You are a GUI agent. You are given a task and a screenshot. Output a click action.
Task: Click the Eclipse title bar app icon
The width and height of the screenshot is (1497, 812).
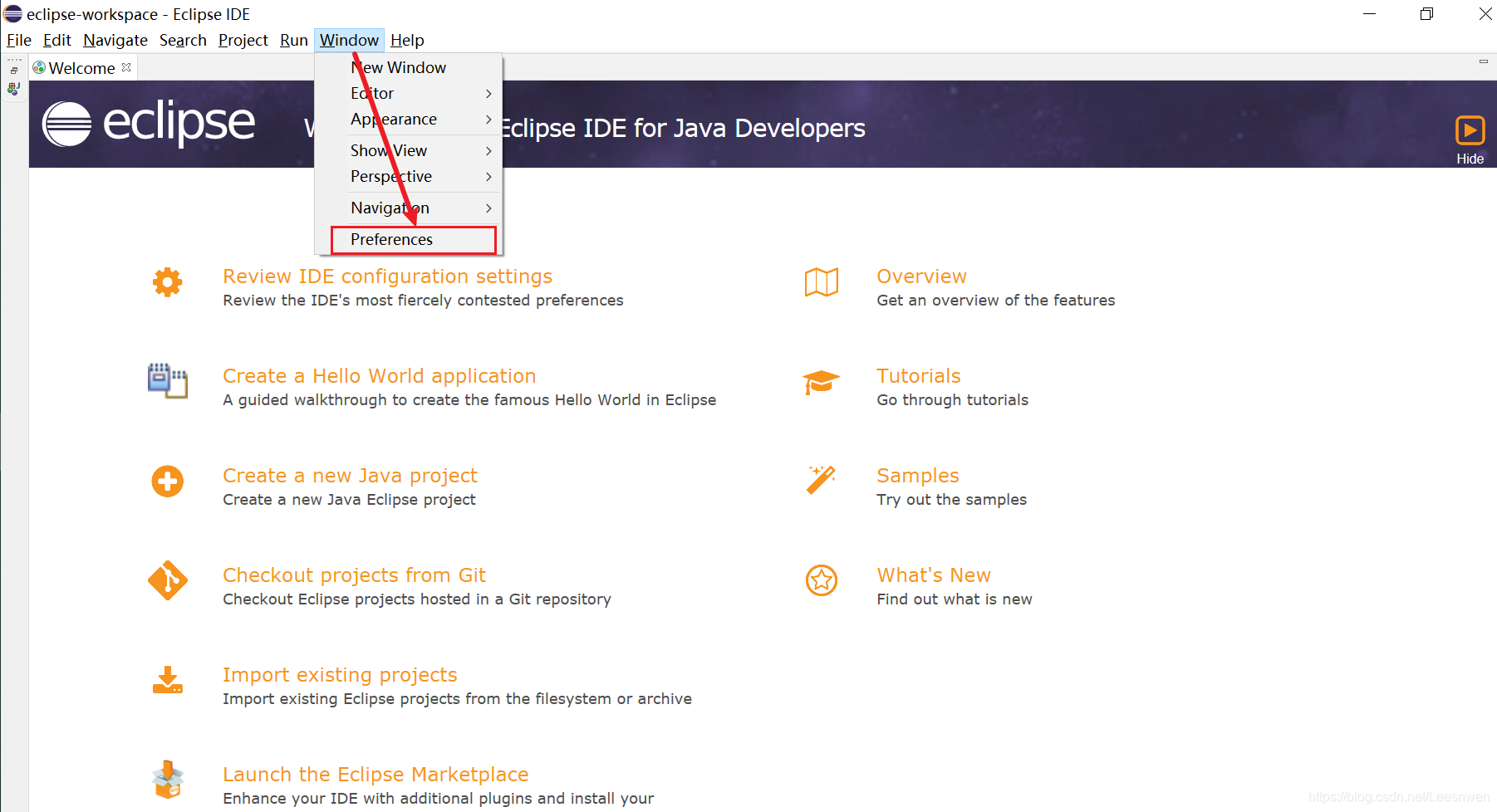pos(13,13)
